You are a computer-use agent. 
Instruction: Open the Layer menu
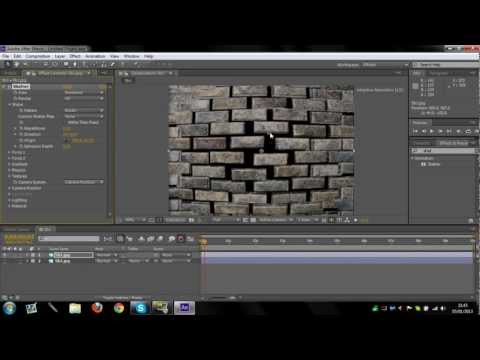coord(60,56)
